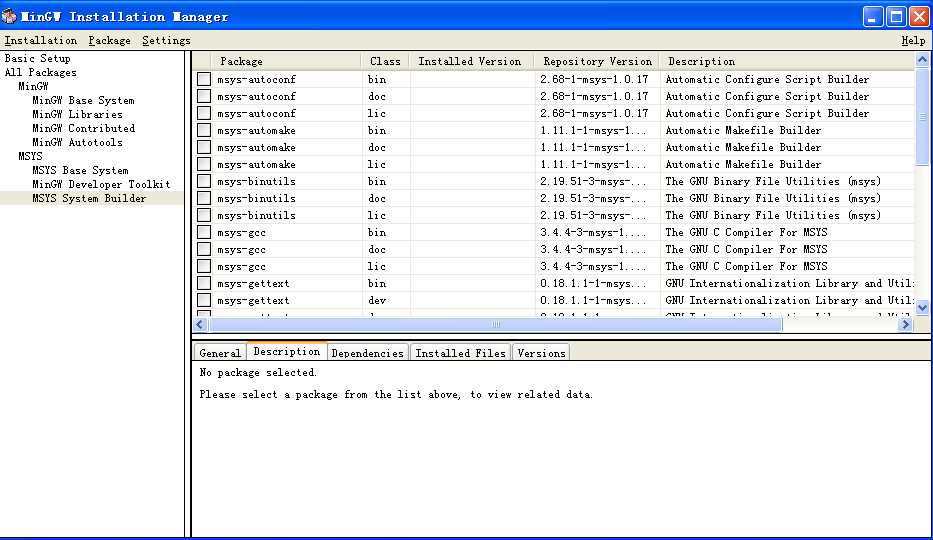Select MinGW Developer Toolkit category
Viewport: 933px width, 540px height.
(101, 184)
